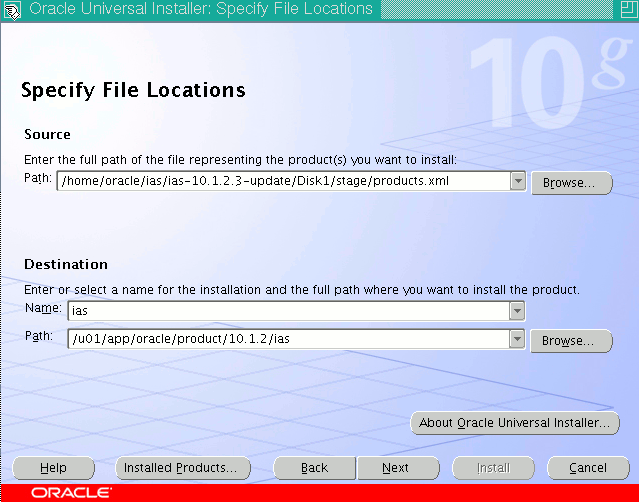Click the window title bar text

(x=201, y=9)
